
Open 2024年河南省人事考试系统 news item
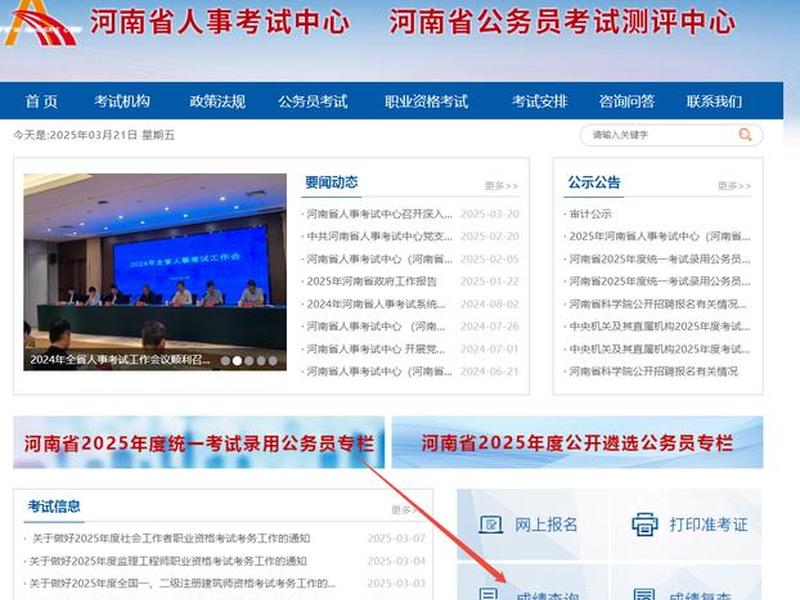point(376,304)
